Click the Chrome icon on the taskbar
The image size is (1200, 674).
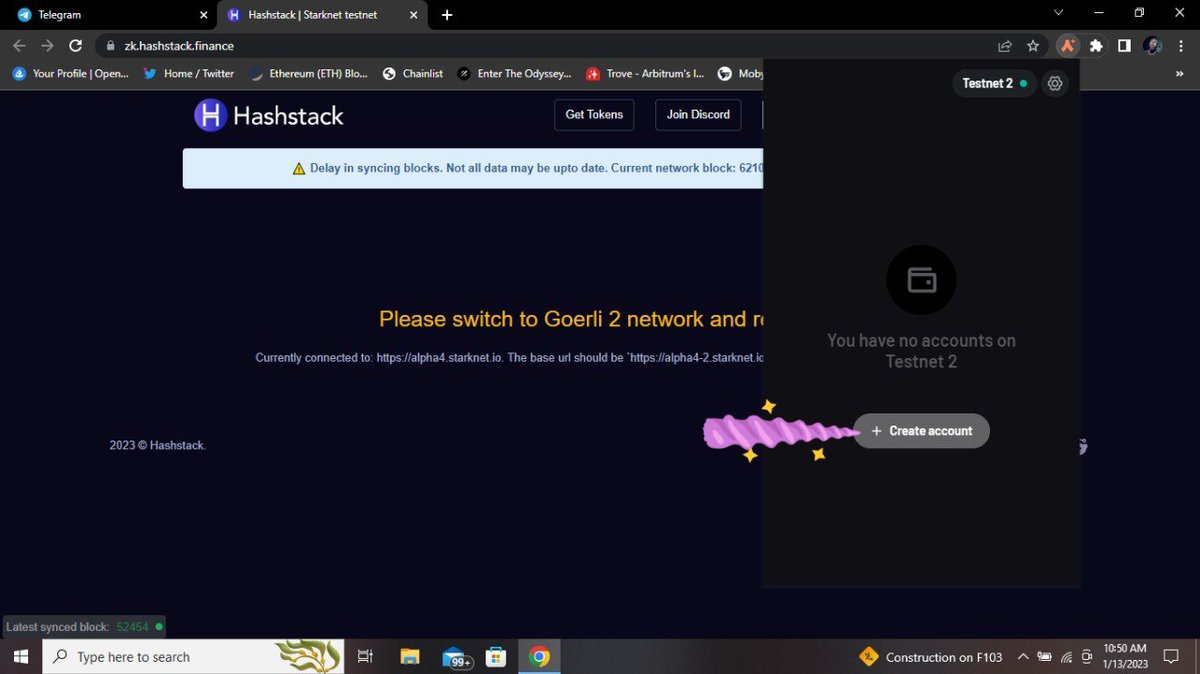[539, 657]
